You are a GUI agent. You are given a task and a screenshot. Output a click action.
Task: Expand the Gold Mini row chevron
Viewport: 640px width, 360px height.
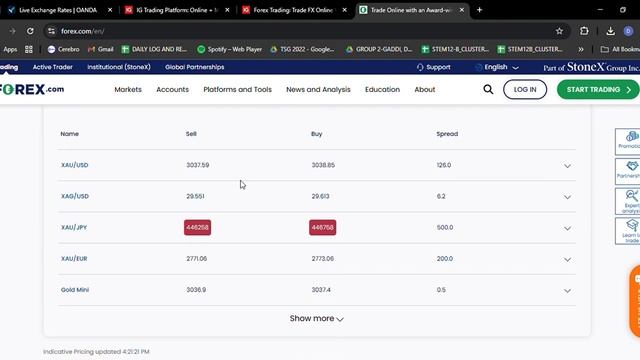pos(567,291)
